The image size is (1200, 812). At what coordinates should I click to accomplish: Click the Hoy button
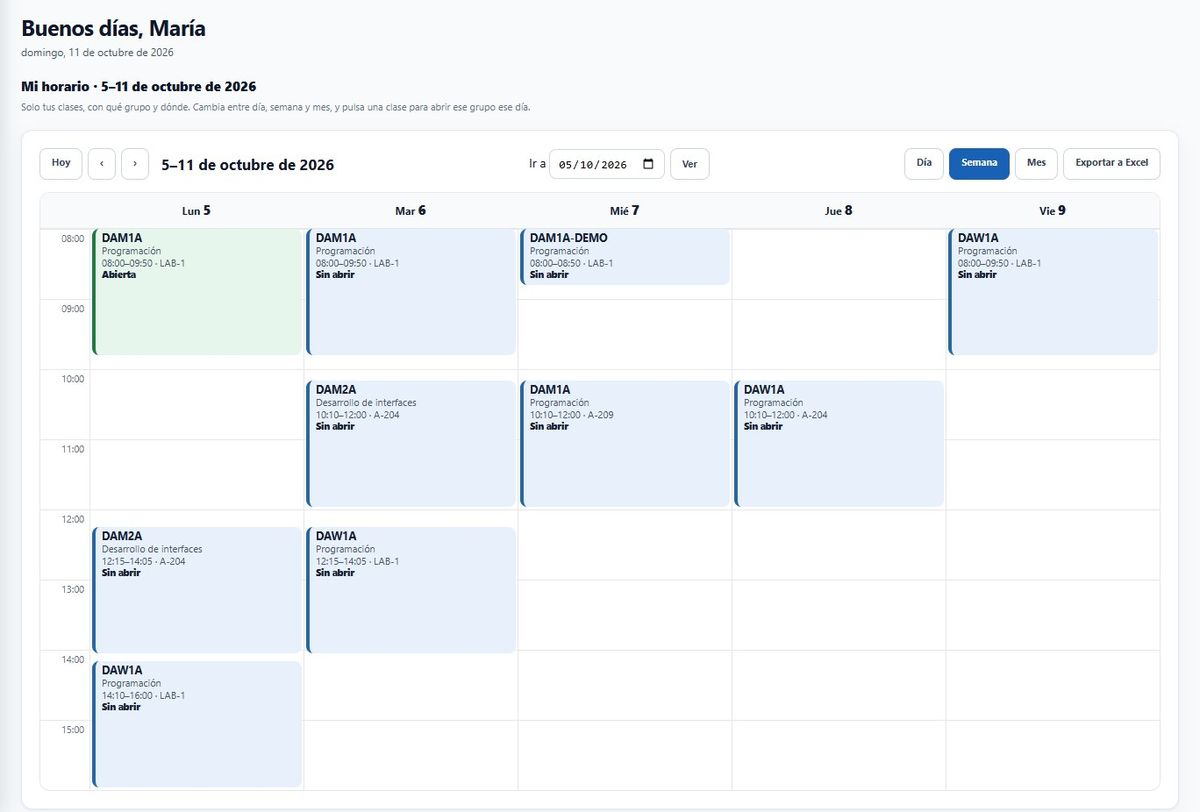click(x=61, y=163)
